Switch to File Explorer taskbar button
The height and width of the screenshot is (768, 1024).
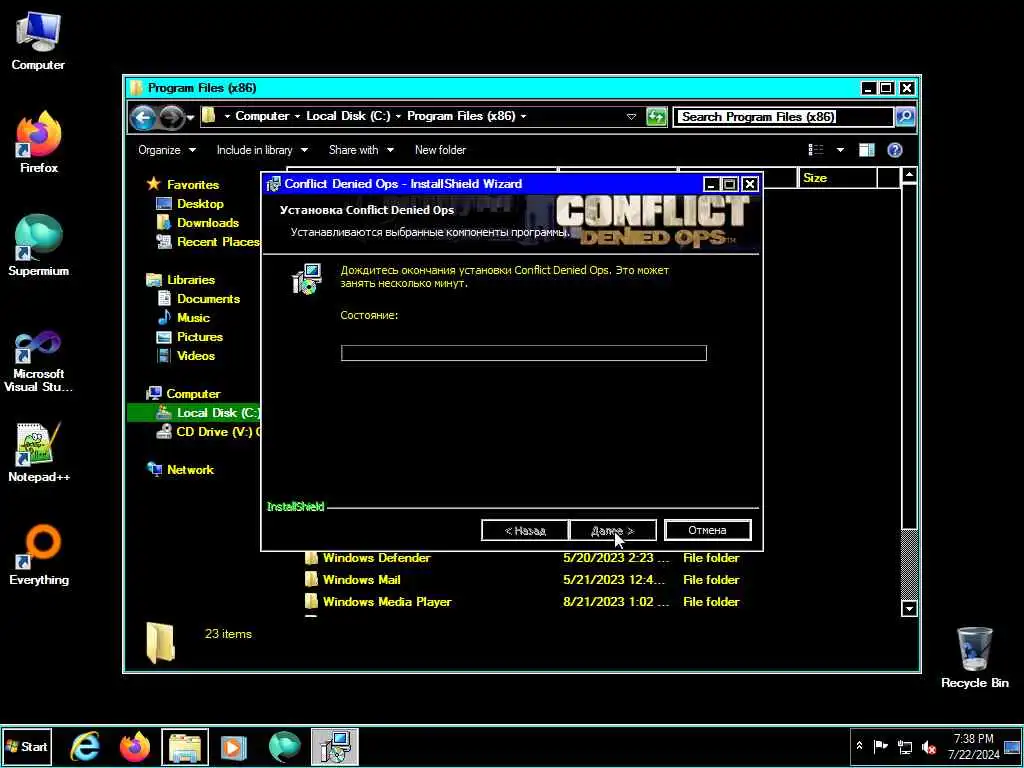185,746
